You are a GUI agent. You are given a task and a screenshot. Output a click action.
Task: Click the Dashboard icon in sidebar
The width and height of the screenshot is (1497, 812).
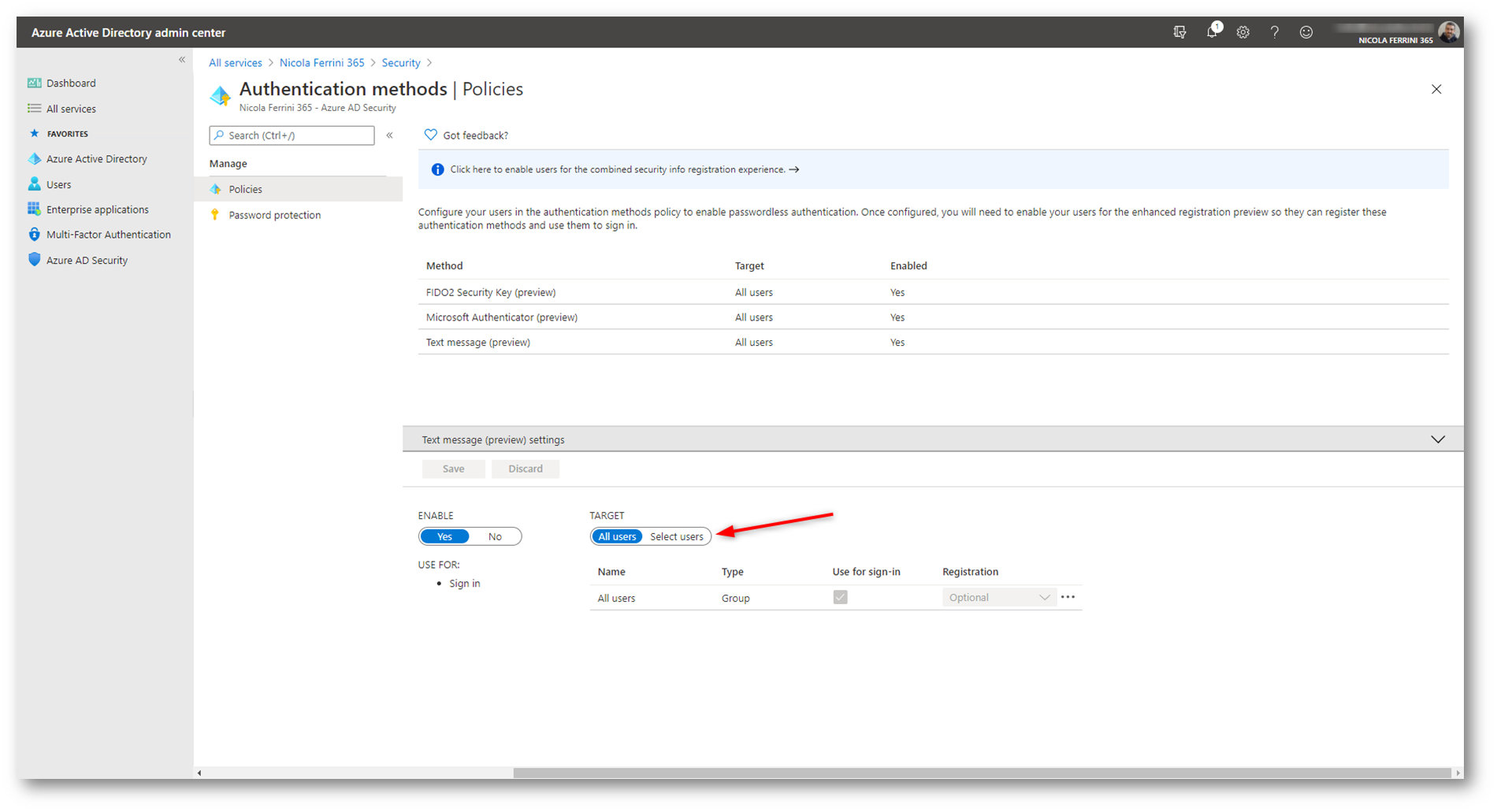[x=34, y=83]
